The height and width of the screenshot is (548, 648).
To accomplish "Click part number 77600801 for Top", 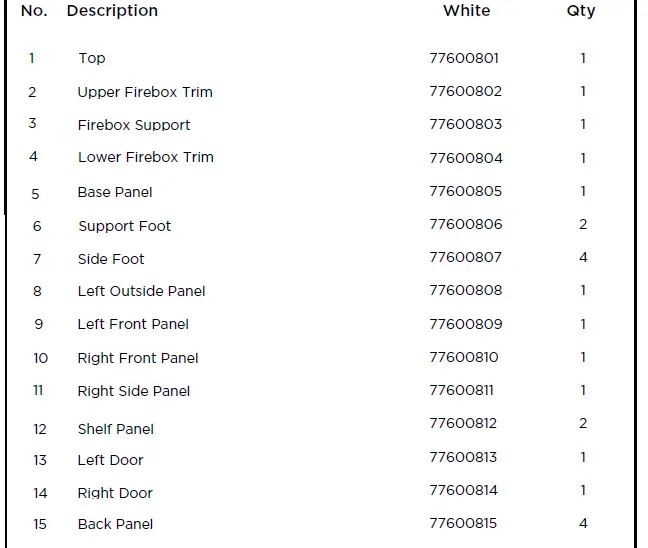I will pos(464,58).
